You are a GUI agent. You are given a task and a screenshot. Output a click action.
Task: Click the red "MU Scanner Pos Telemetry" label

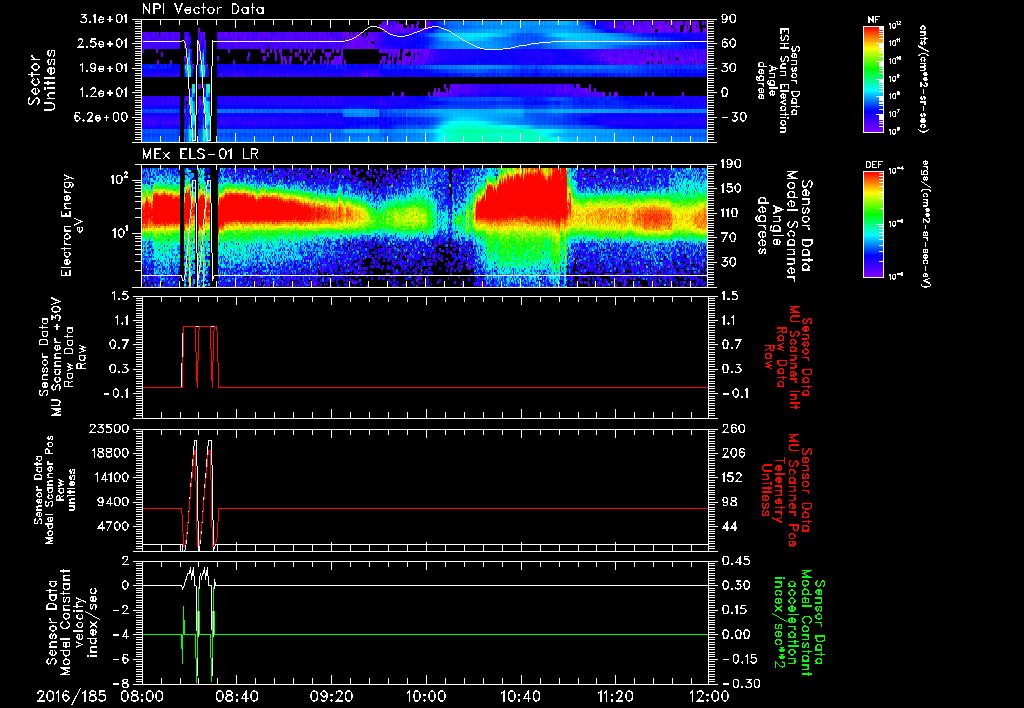(786, 490)
